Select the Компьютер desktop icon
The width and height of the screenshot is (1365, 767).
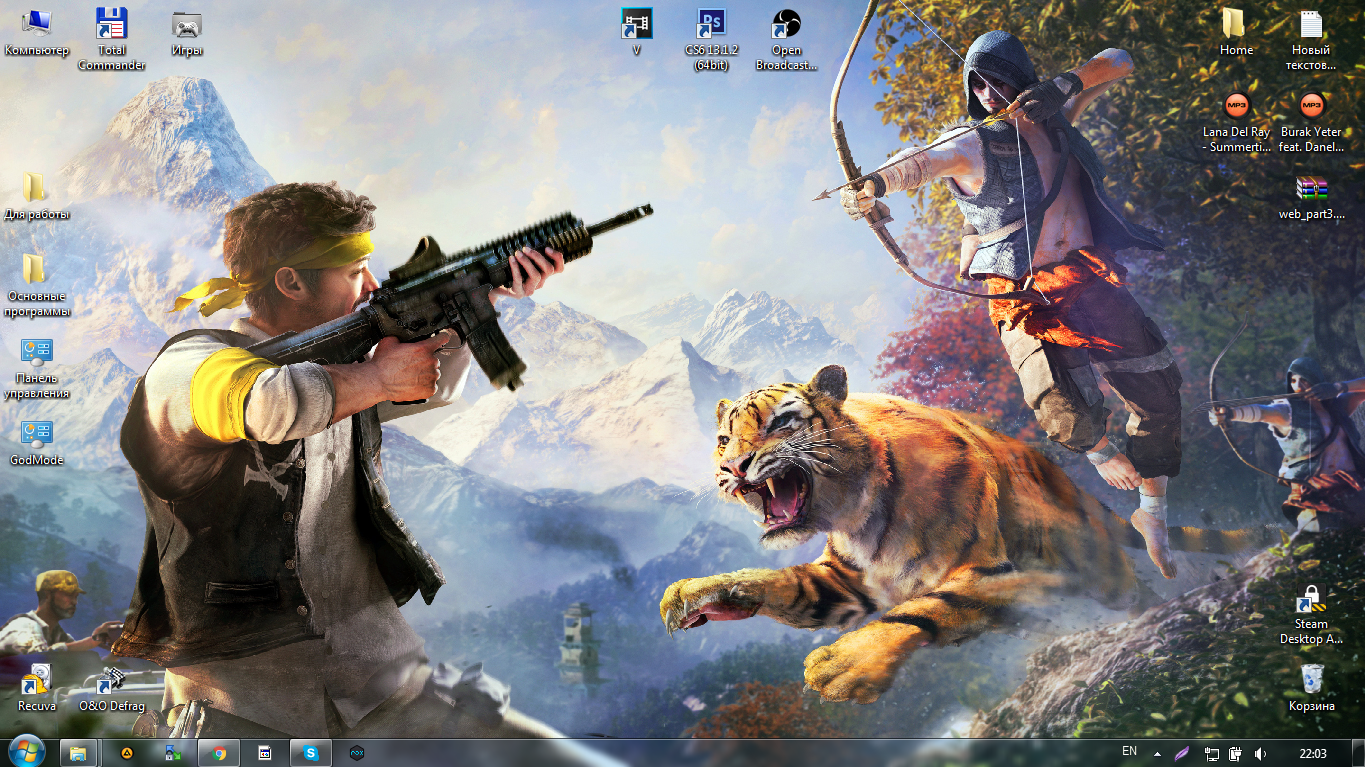[x=36, y=31]
